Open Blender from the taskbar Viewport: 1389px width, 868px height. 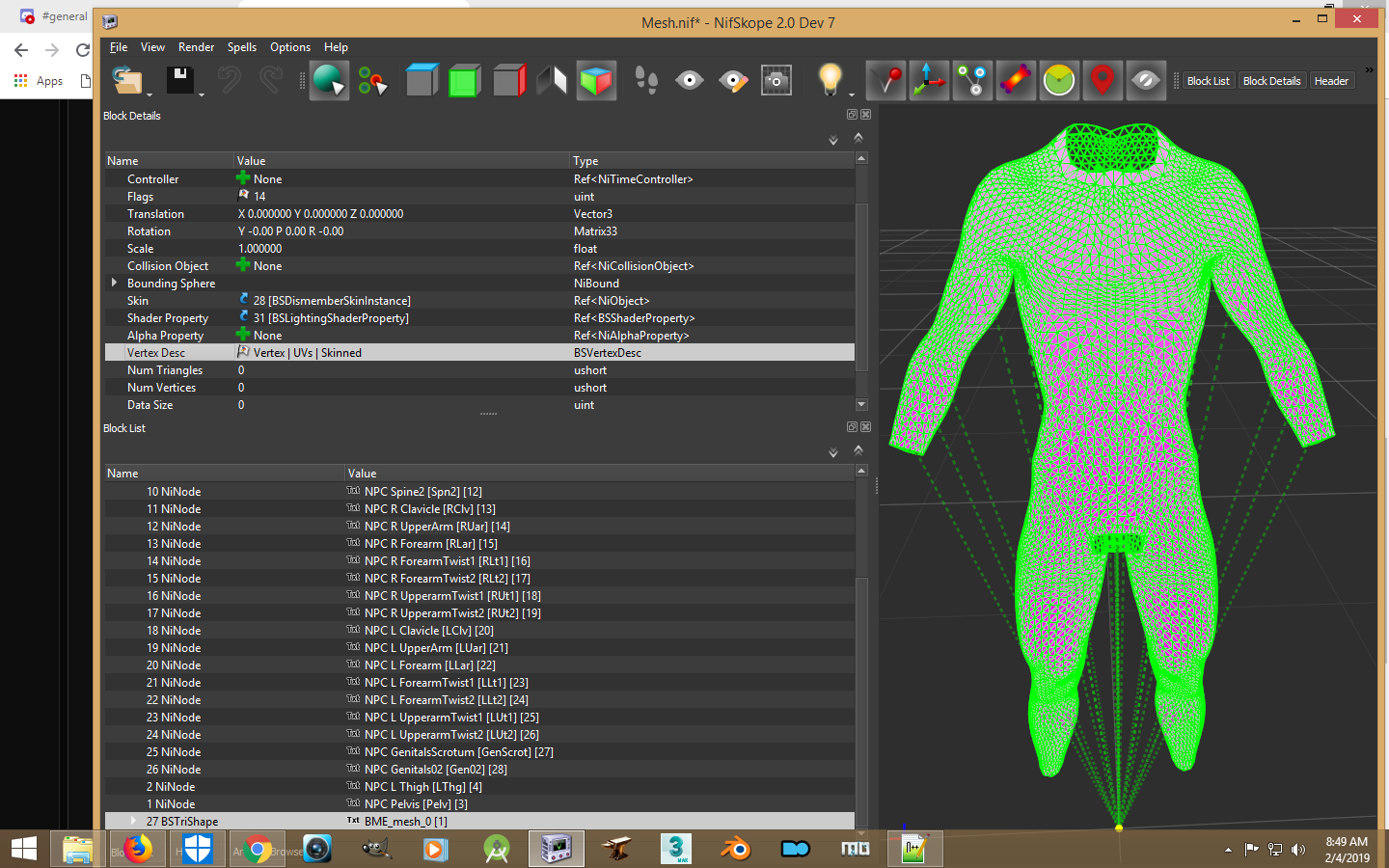pyautogui.click(x=736, y=849)
